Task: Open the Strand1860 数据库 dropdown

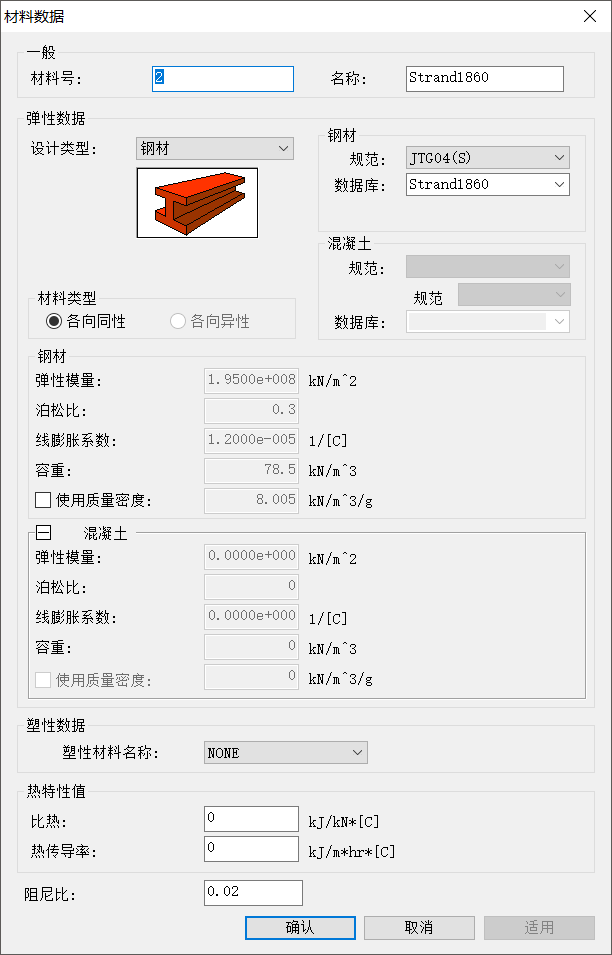Action: coord(487,184)
